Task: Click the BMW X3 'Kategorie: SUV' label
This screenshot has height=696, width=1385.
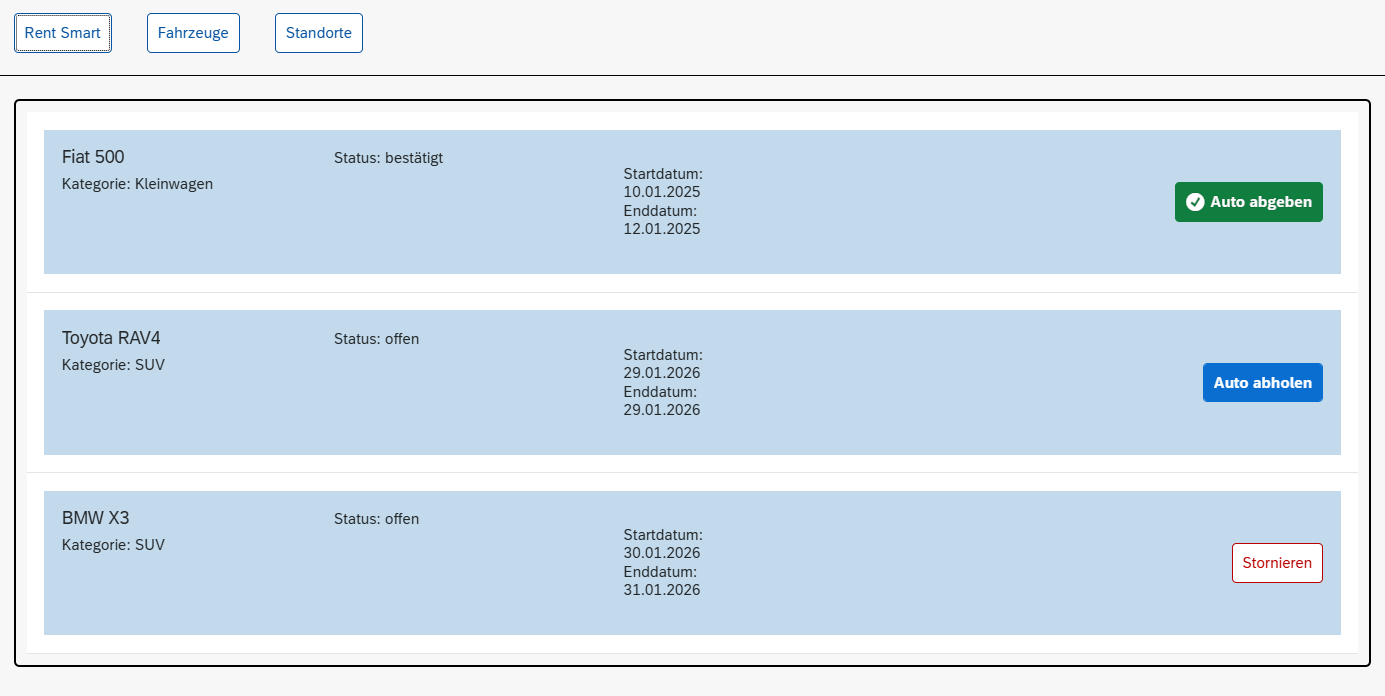Action: [113, 545]
